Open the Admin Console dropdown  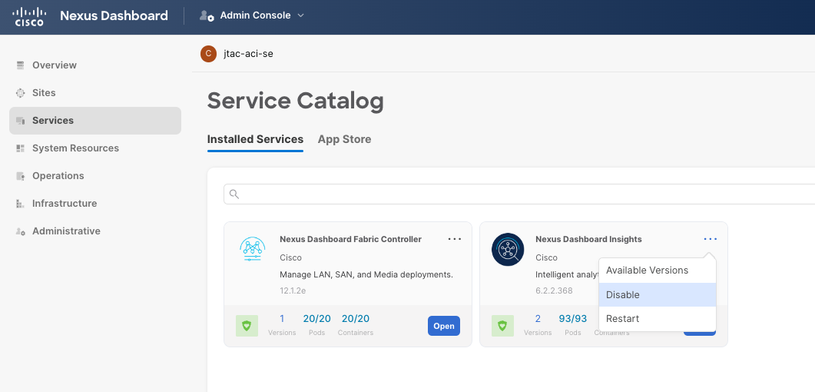point(252,16)
